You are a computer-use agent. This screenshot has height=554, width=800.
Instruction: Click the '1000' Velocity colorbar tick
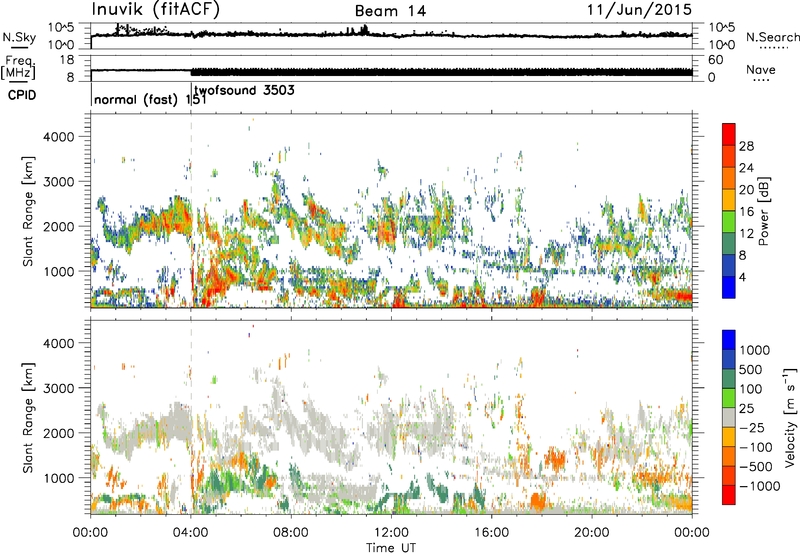point(754,350)
